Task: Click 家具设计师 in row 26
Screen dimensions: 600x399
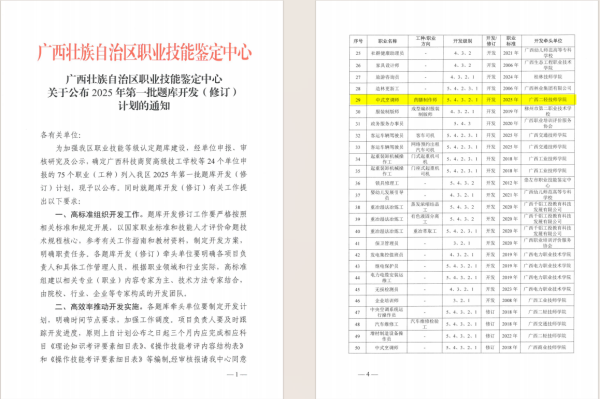Action: pyautogui.click(x=387, y=65)
